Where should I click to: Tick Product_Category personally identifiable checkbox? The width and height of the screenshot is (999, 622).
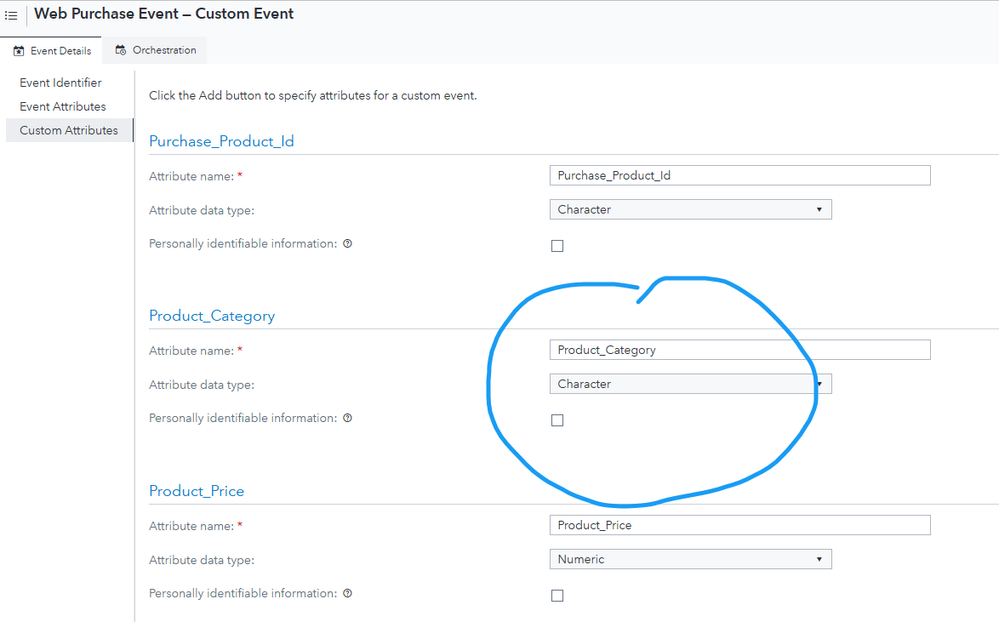click(558, 421)
